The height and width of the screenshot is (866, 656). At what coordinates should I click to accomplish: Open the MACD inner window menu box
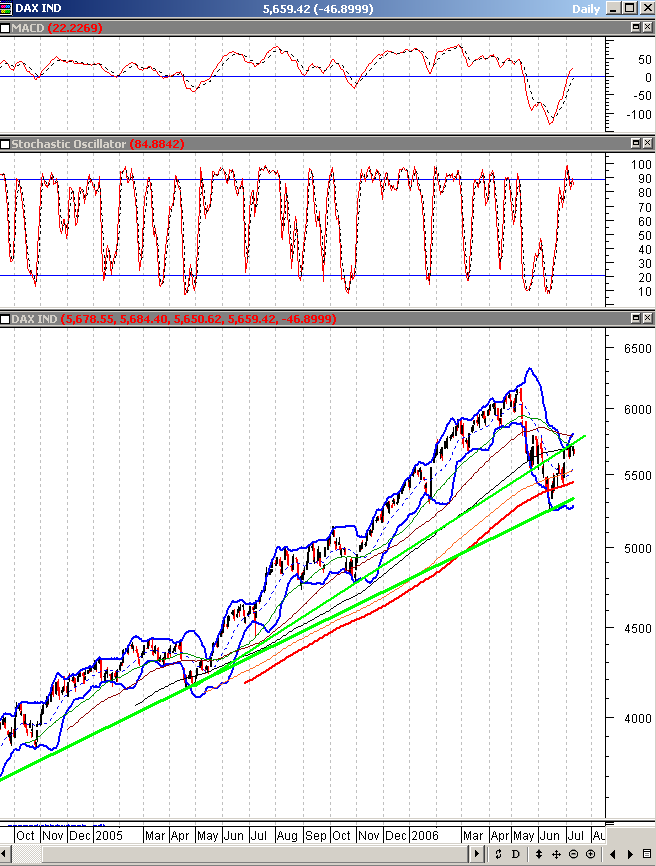[x=5, y=28]
